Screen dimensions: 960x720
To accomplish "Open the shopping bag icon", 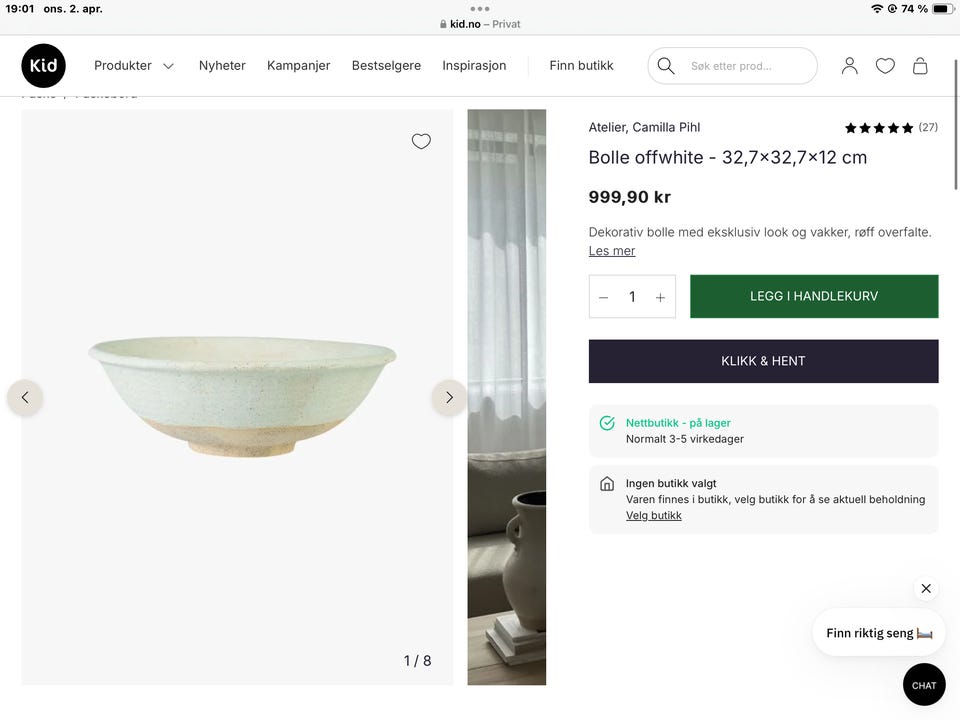I will pos(920,66).
